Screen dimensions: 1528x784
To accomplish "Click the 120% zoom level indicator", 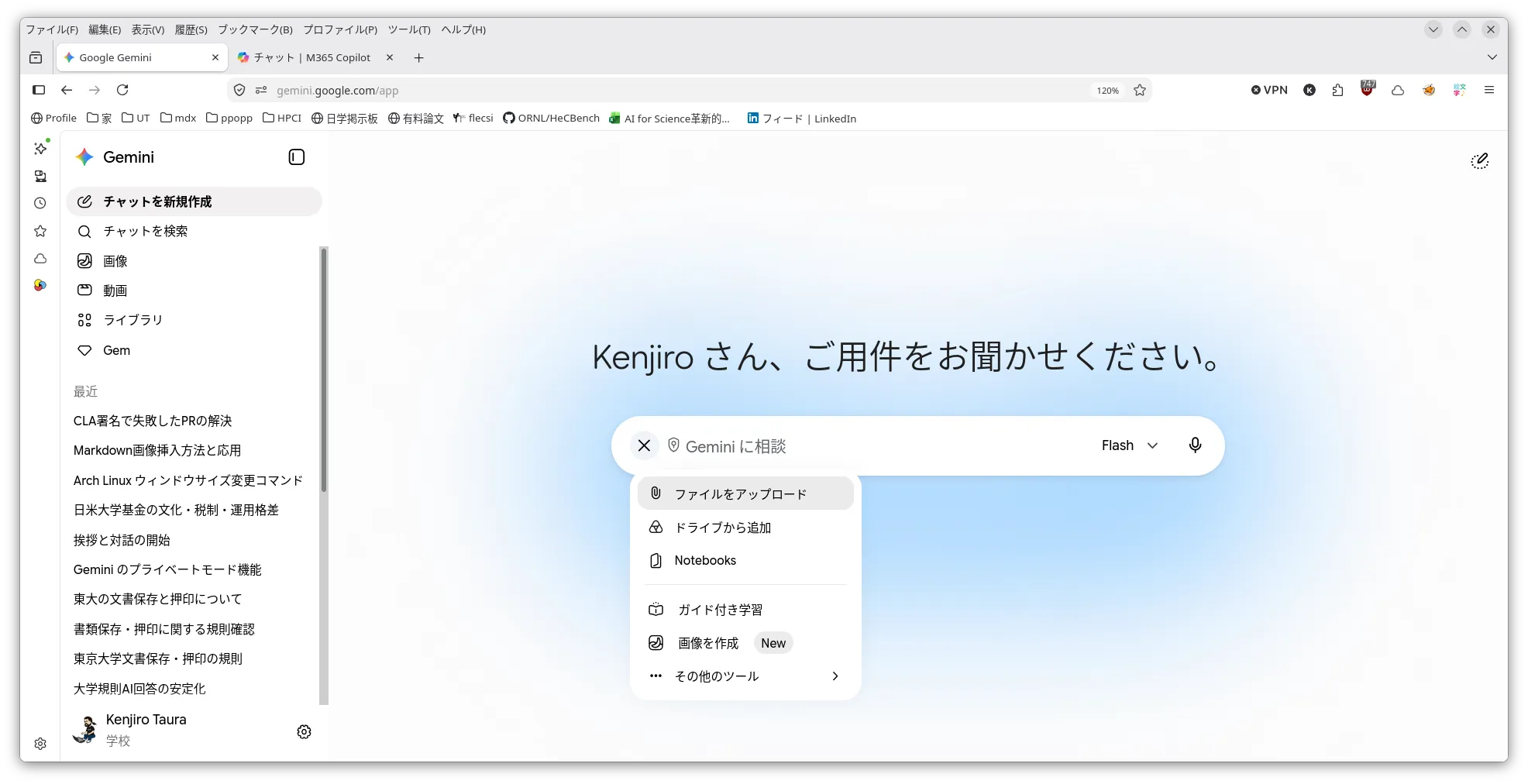I will point(1107,91).
